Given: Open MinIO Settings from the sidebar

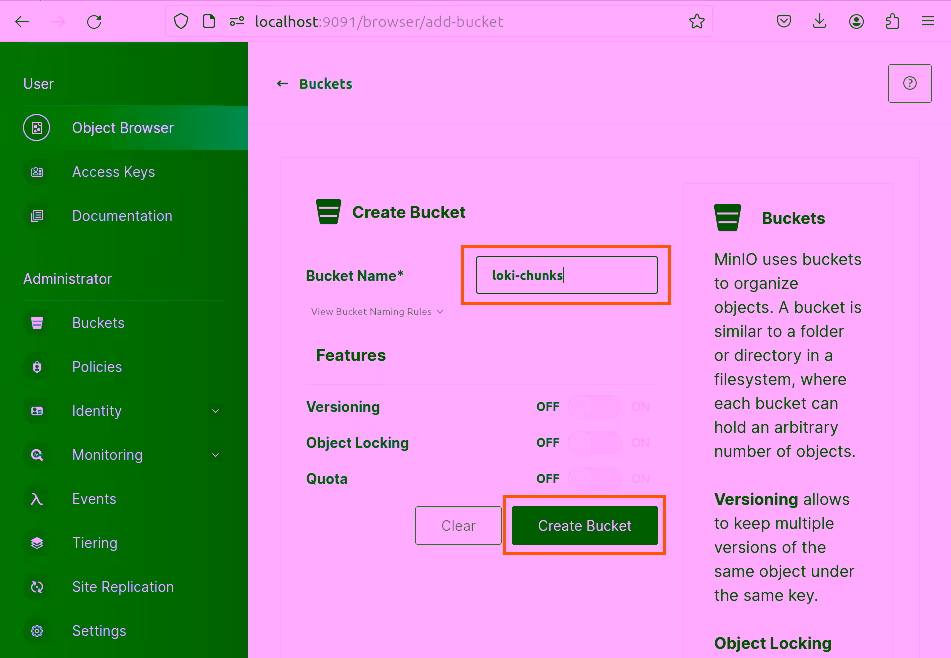Looking at the screenshot, I should [x=99, y=631].
